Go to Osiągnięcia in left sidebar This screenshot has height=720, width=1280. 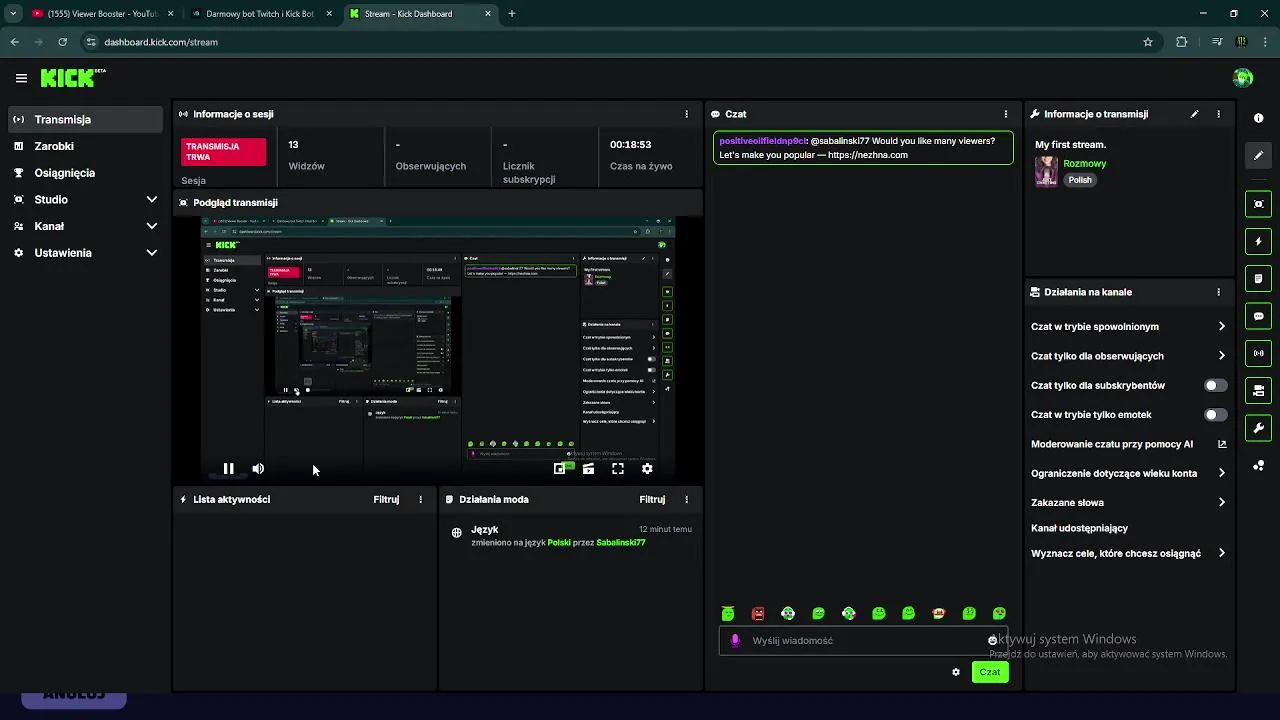click(x=85, y=172)
